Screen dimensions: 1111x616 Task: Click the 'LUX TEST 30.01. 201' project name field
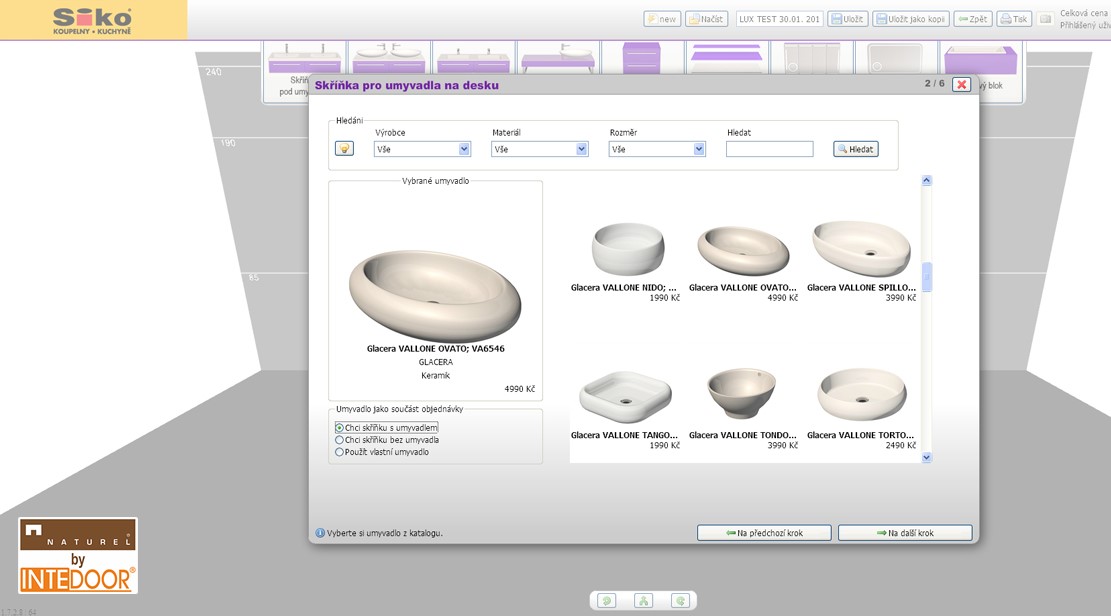(779, 19)
